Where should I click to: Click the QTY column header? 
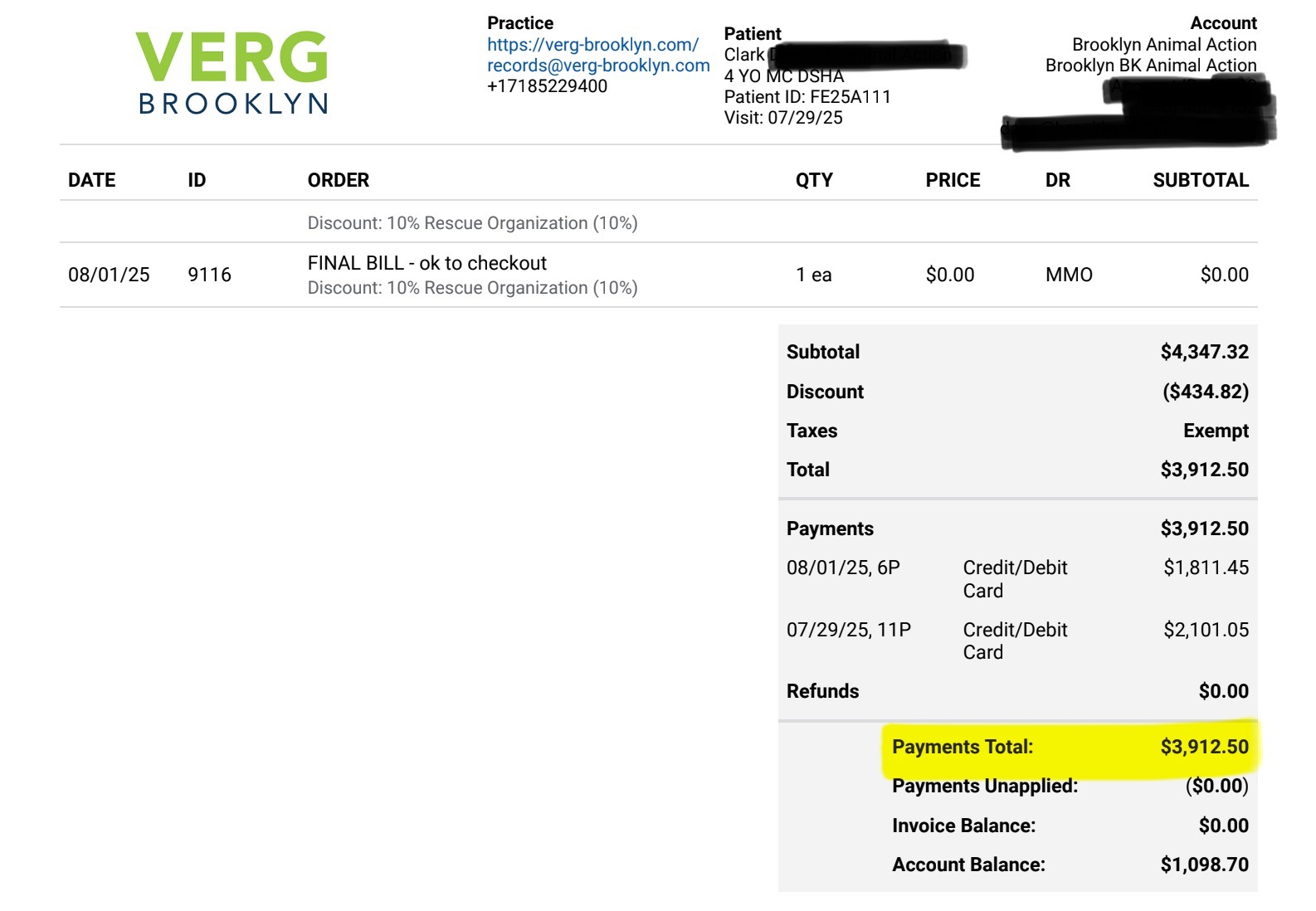point(814,180)
